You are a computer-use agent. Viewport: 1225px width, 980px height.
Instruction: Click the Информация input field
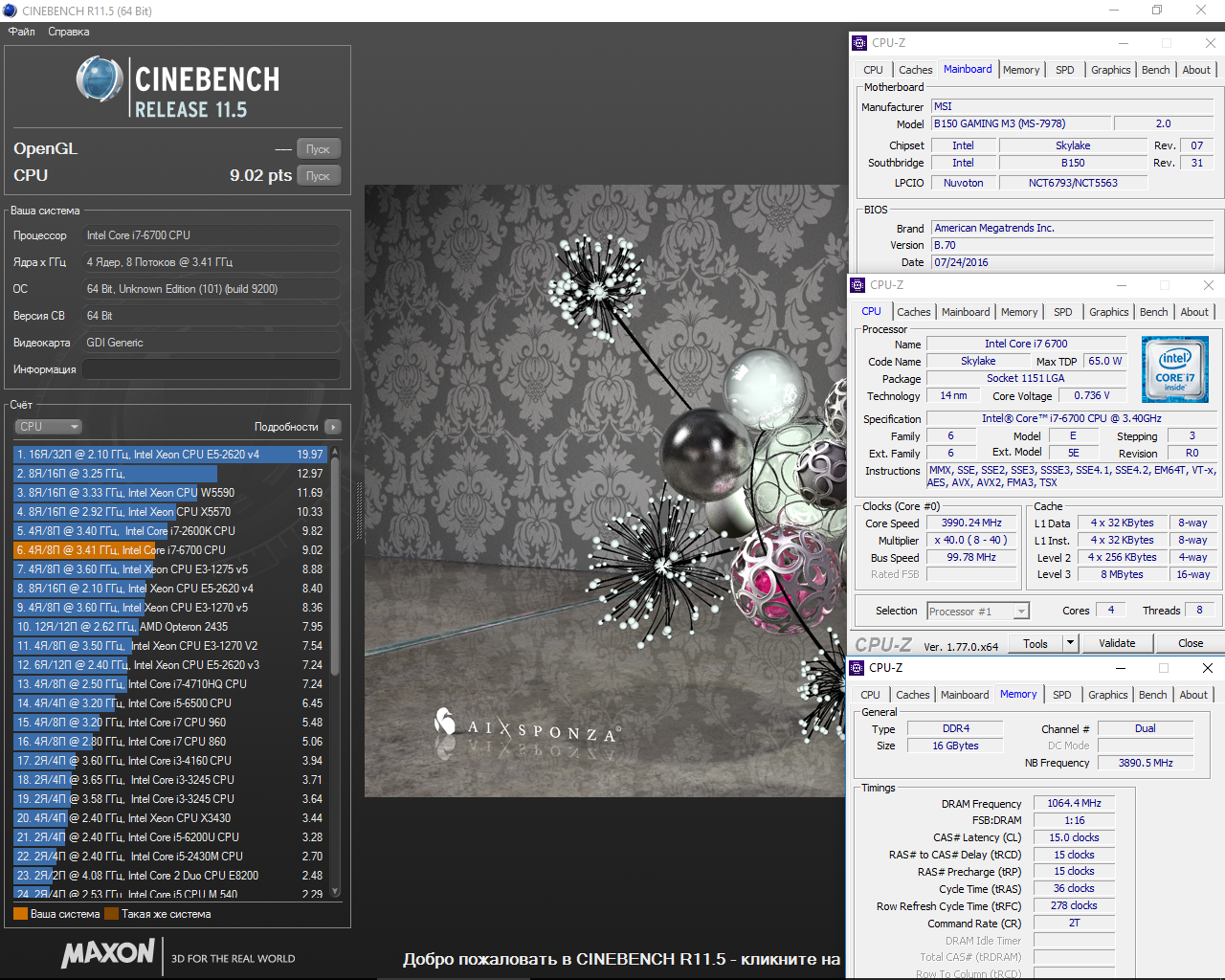211,369
